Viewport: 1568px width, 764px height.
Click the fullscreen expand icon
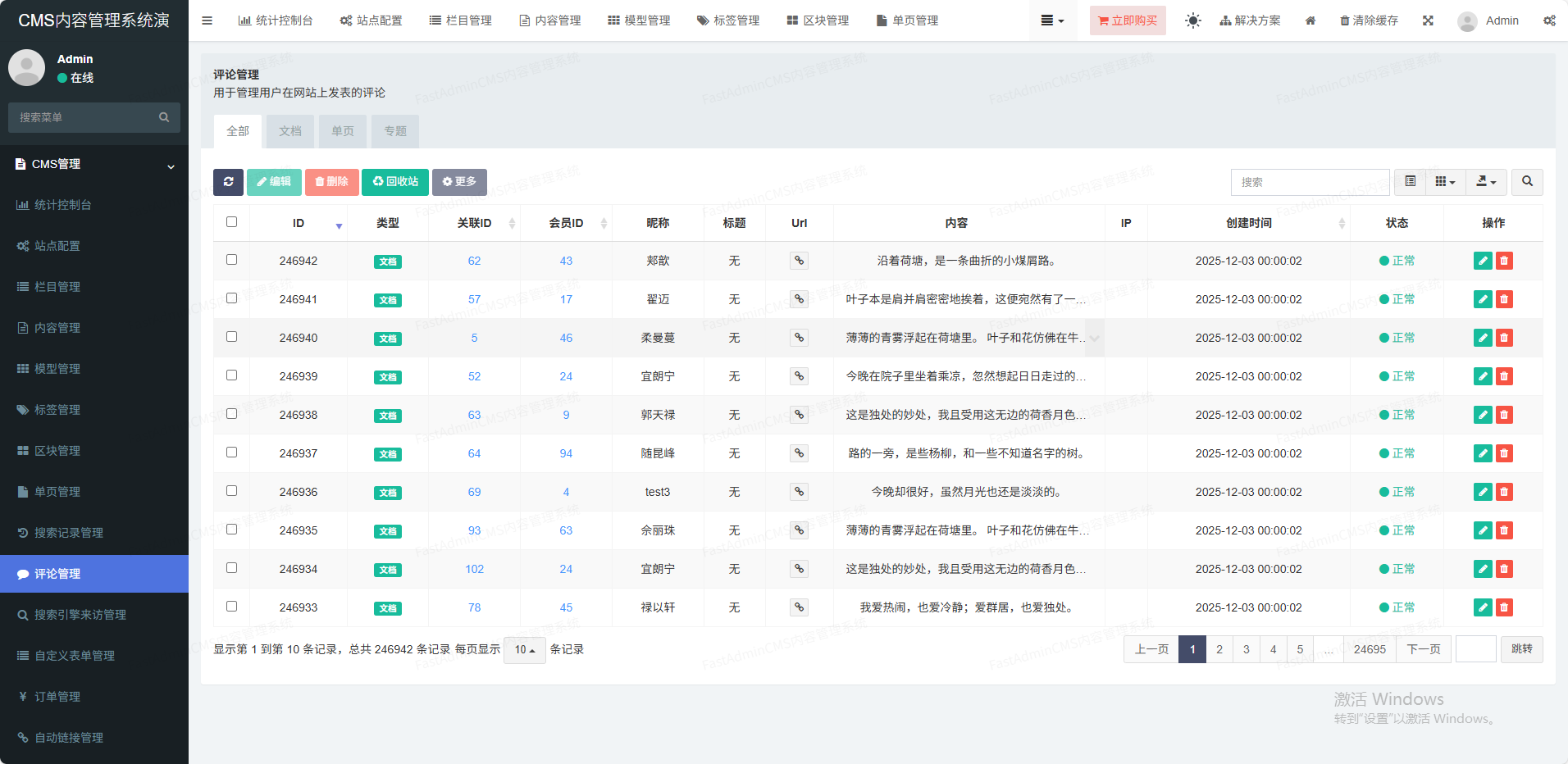pyautogui.click(x=1428, y=20)
